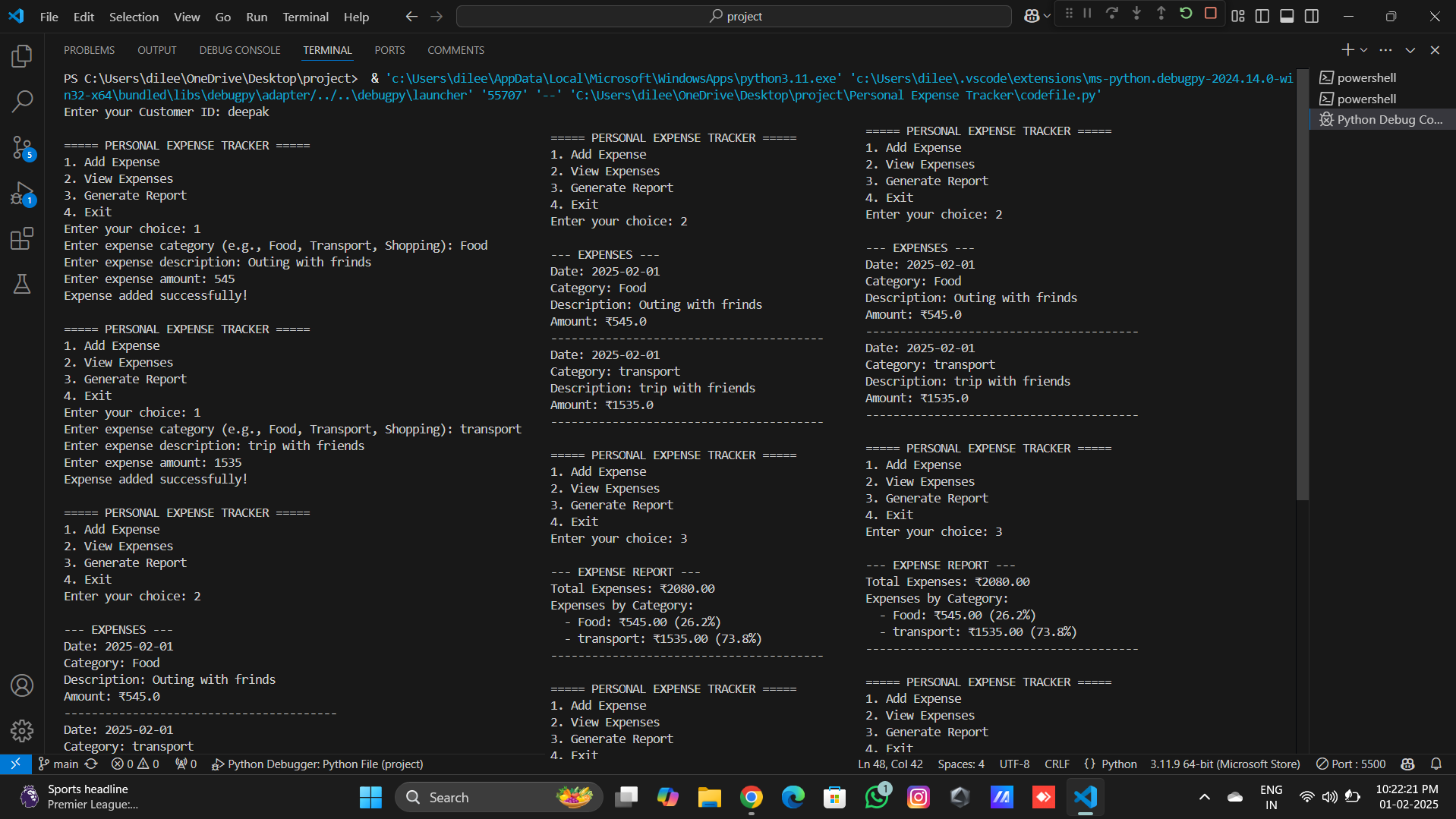This screenshot has height=819, width=1456.
Task: Stop the debug session with red square
Action: (1209, 13)
